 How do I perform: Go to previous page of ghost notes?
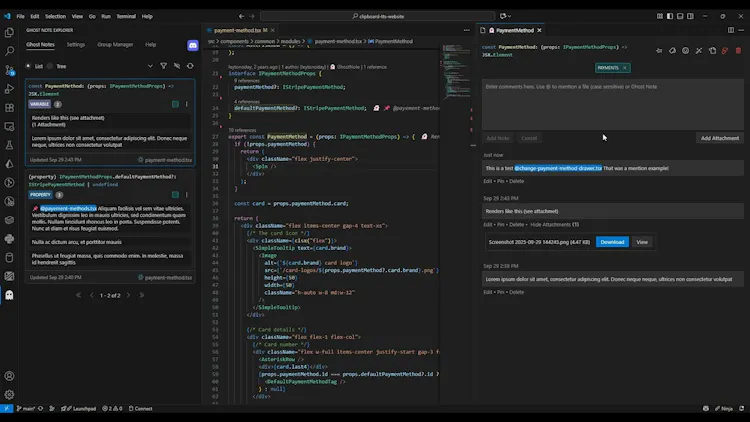tap(92, 295)
